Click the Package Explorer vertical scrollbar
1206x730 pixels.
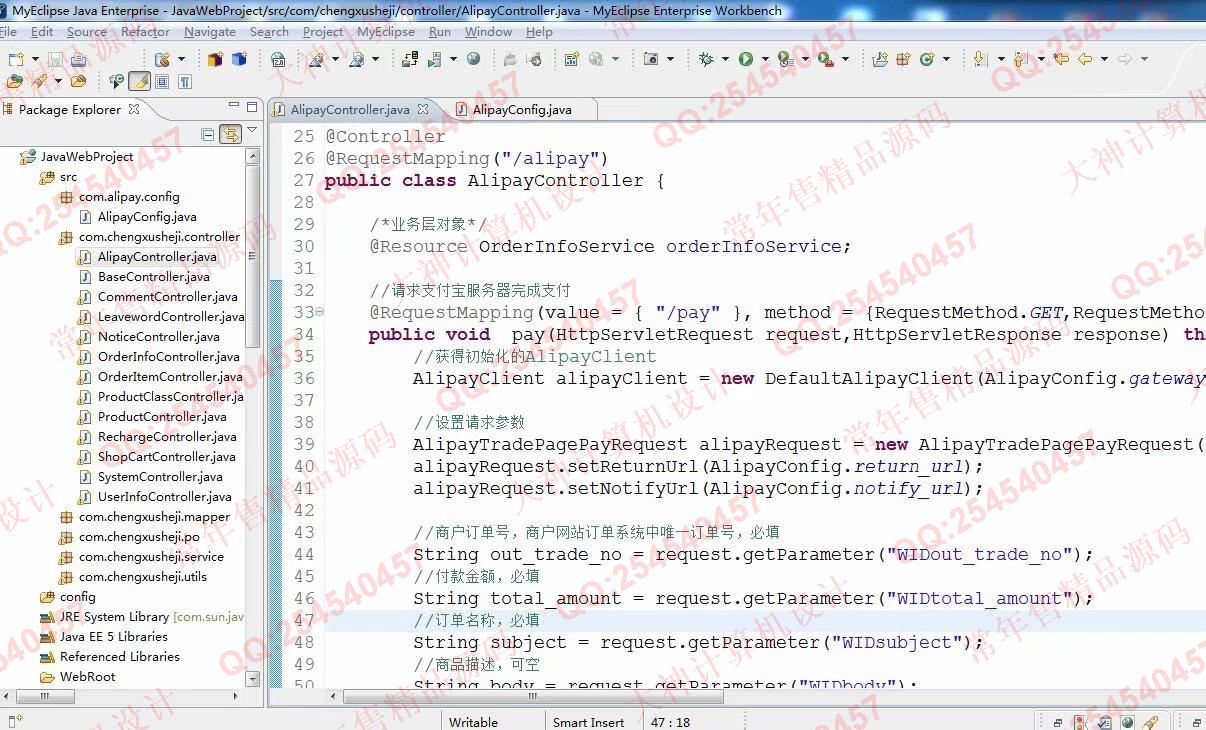(253, 255)
